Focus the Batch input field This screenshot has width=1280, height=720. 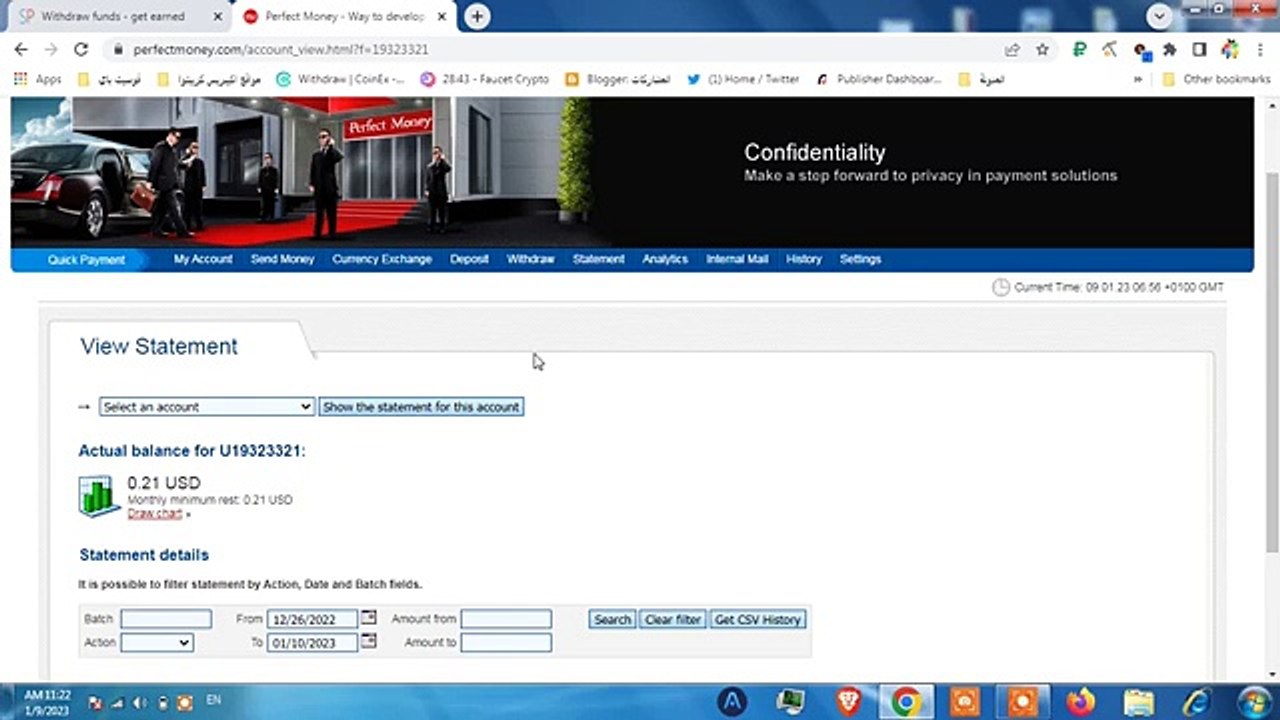166,619
